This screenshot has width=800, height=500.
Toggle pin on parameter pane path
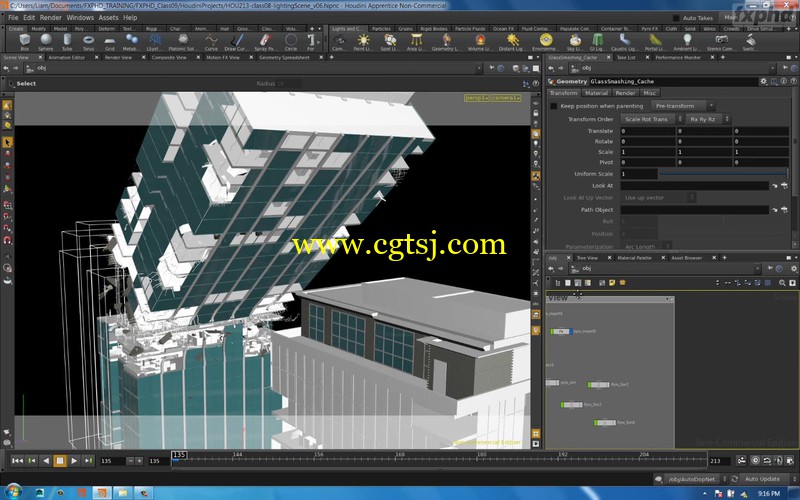coord(785,68)
